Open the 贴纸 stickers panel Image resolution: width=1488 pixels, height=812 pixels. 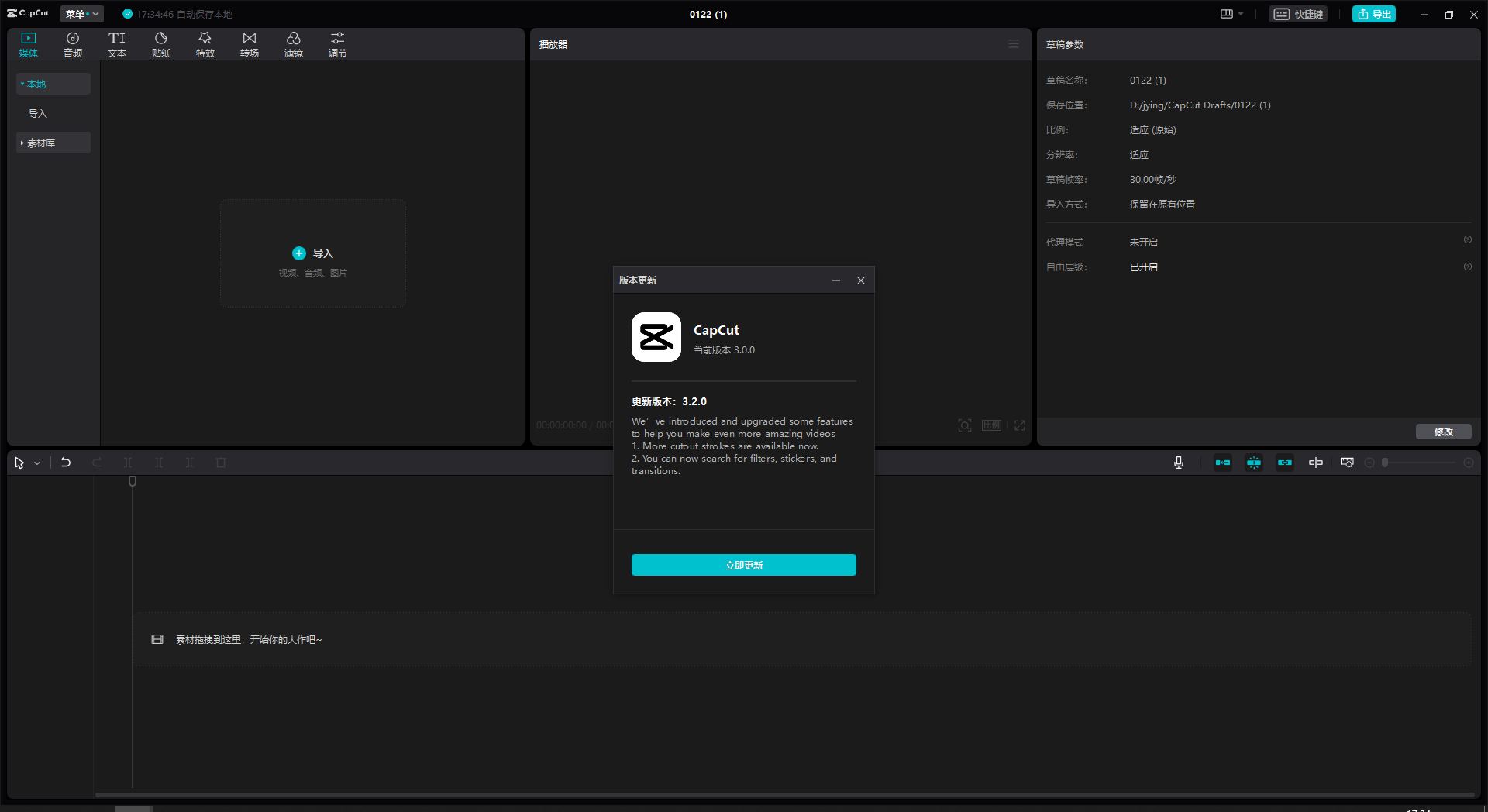(160, 45)
